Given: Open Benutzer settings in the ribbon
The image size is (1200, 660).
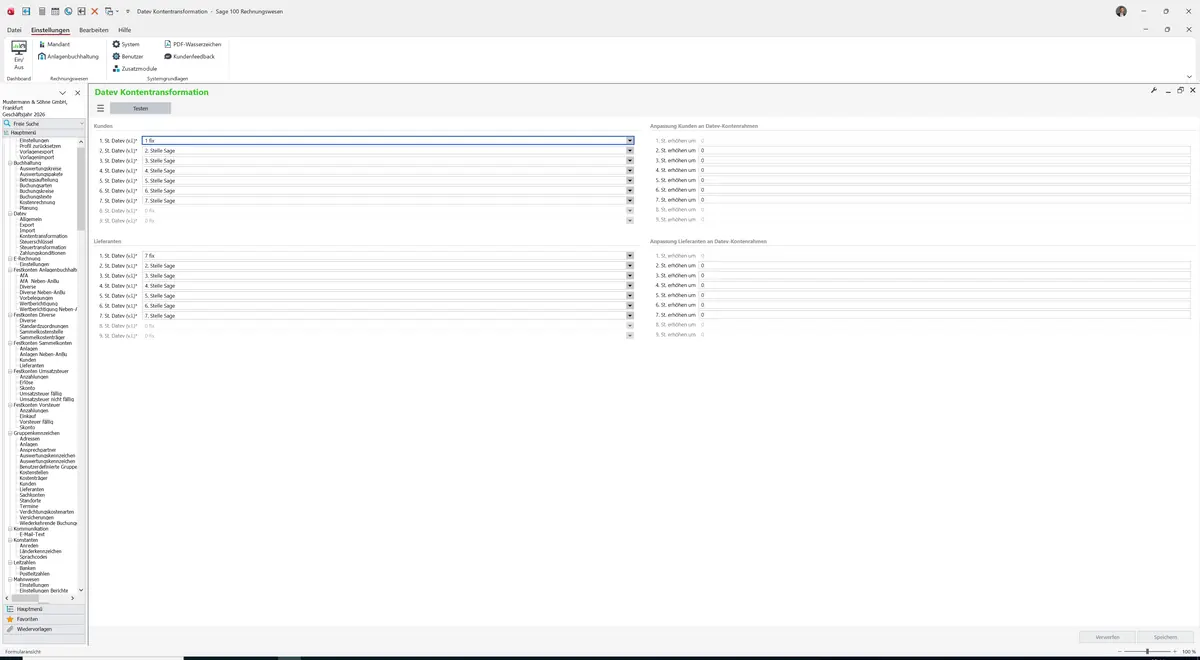Looking at the screenshot, I should coord(128,56).
